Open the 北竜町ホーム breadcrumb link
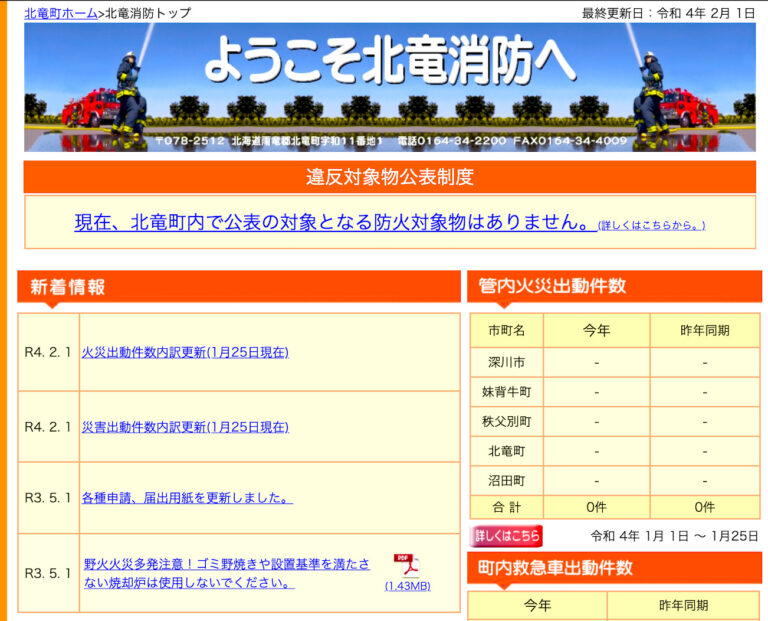 pos(61,13)
